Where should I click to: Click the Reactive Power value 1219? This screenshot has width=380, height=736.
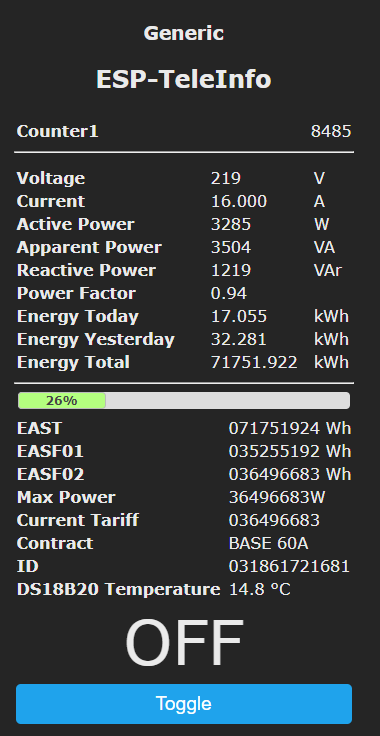click(x=231, y=270)
